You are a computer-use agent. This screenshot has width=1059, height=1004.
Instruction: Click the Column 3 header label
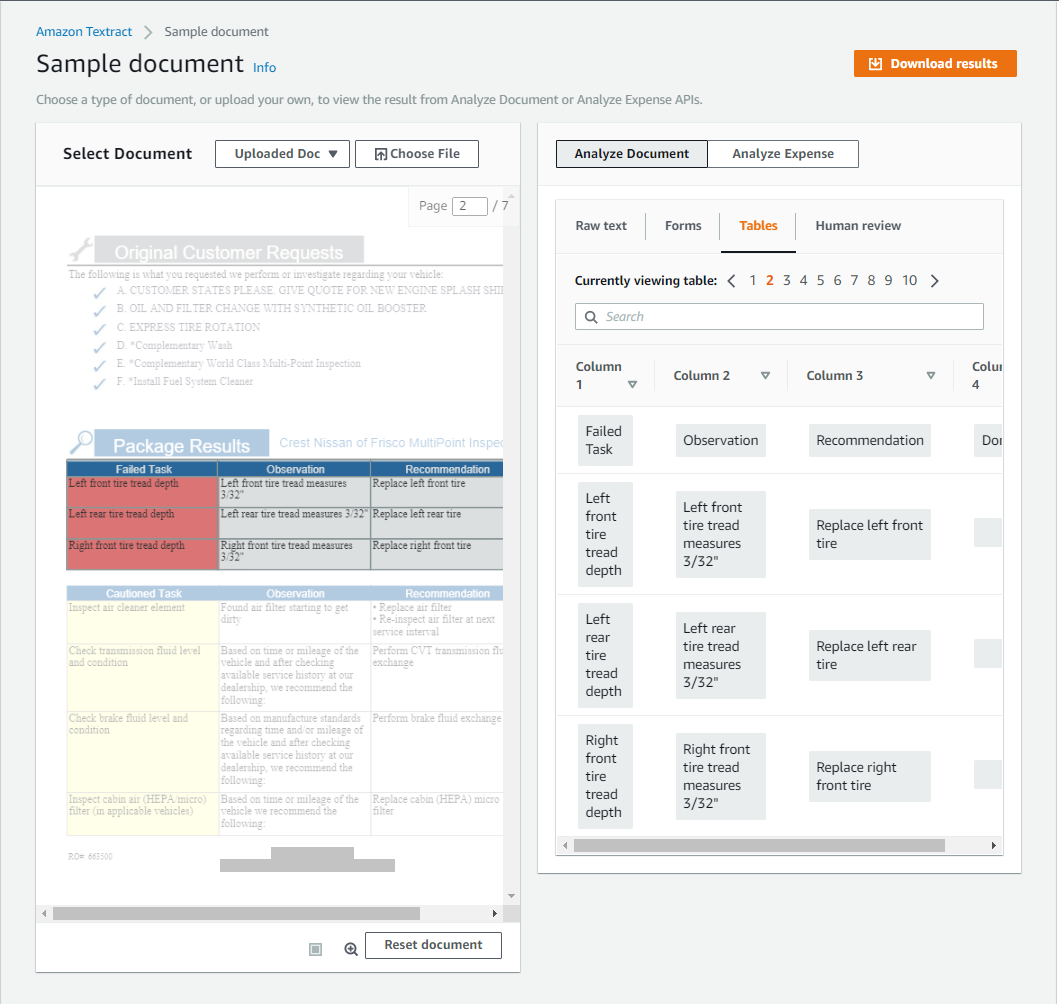point(835,375)
